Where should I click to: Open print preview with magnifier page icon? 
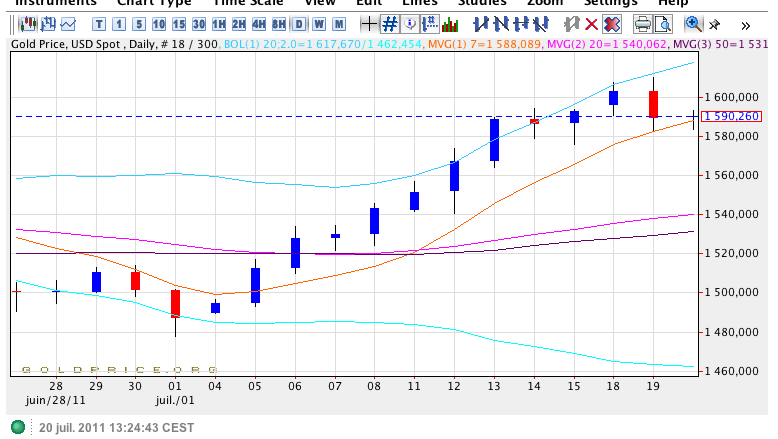pos(664,24)
